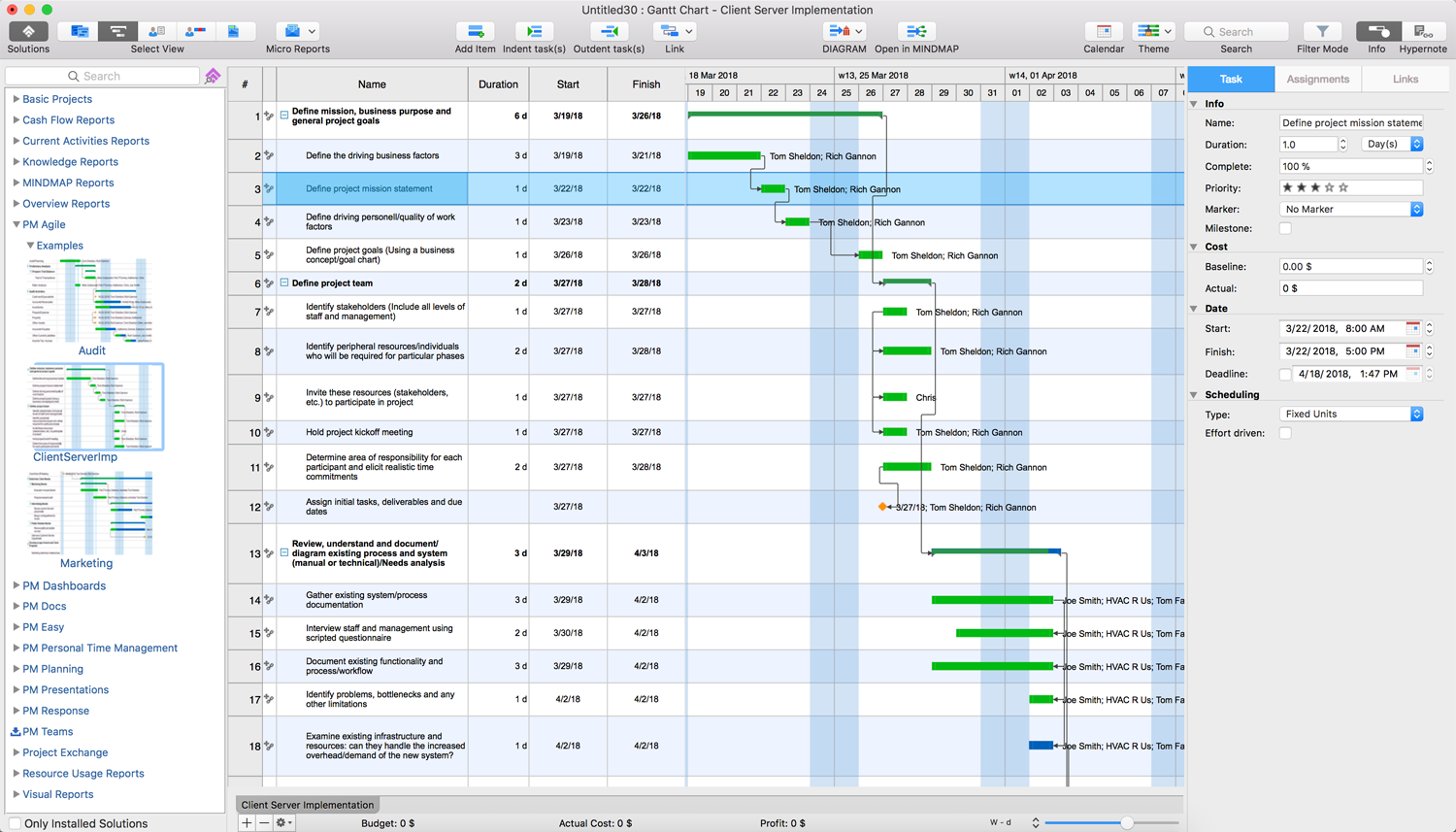
Task: Select the Marketing example thumbnail
Action: pos(92,514)
